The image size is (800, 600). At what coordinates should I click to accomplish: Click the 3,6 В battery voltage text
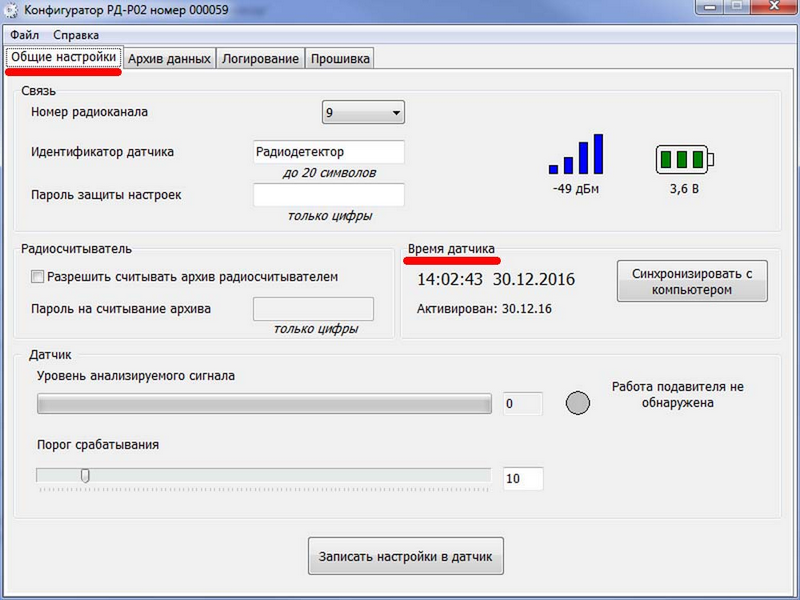tap(684, 189)
